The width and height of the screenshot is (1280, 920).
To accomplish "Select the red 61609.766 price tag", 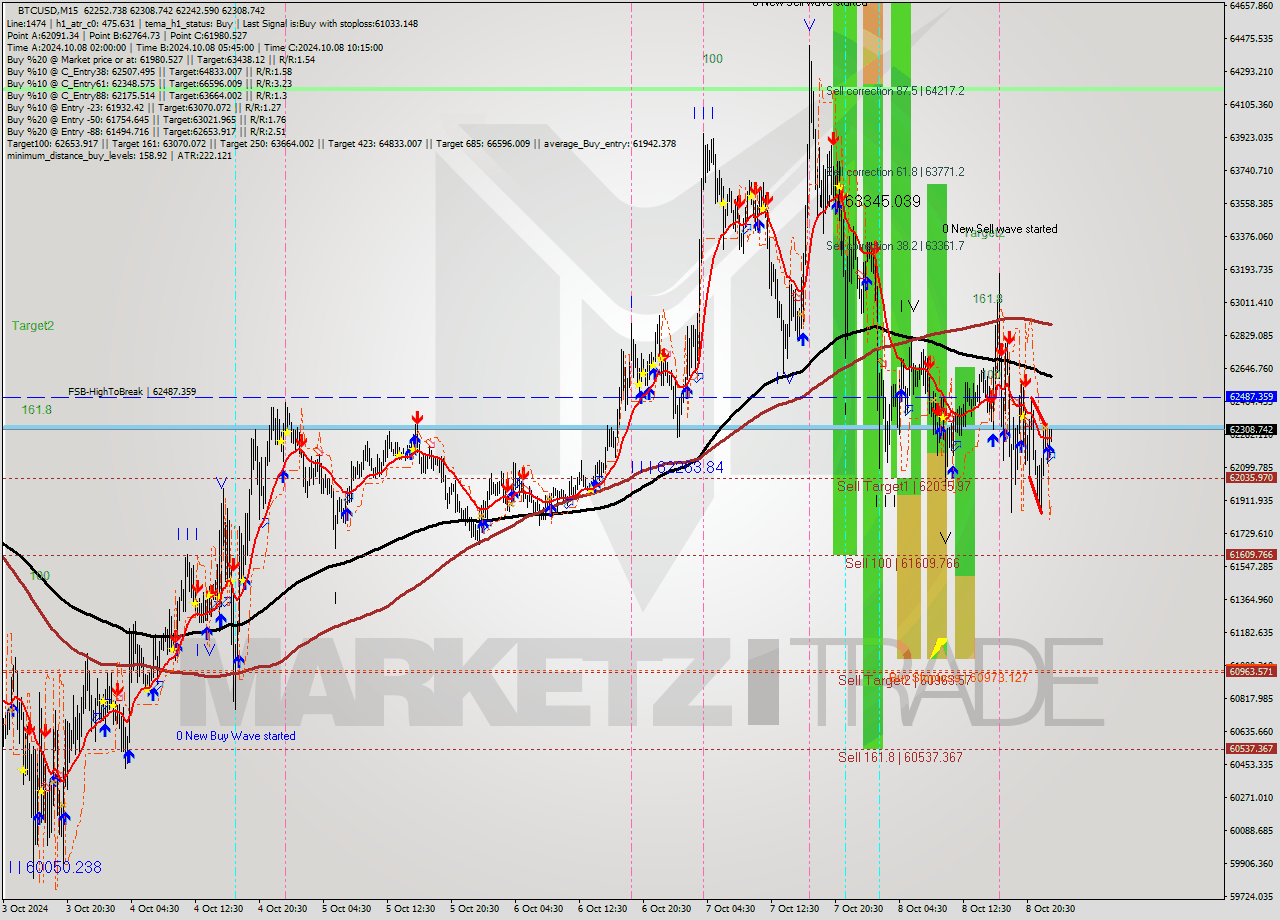I will click(x=1251, y=555).
